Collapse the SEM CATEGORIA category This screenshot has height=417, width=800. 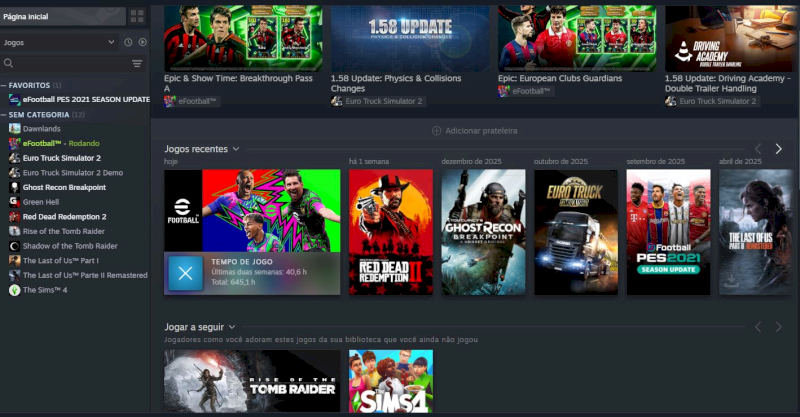tap(4, 115)
